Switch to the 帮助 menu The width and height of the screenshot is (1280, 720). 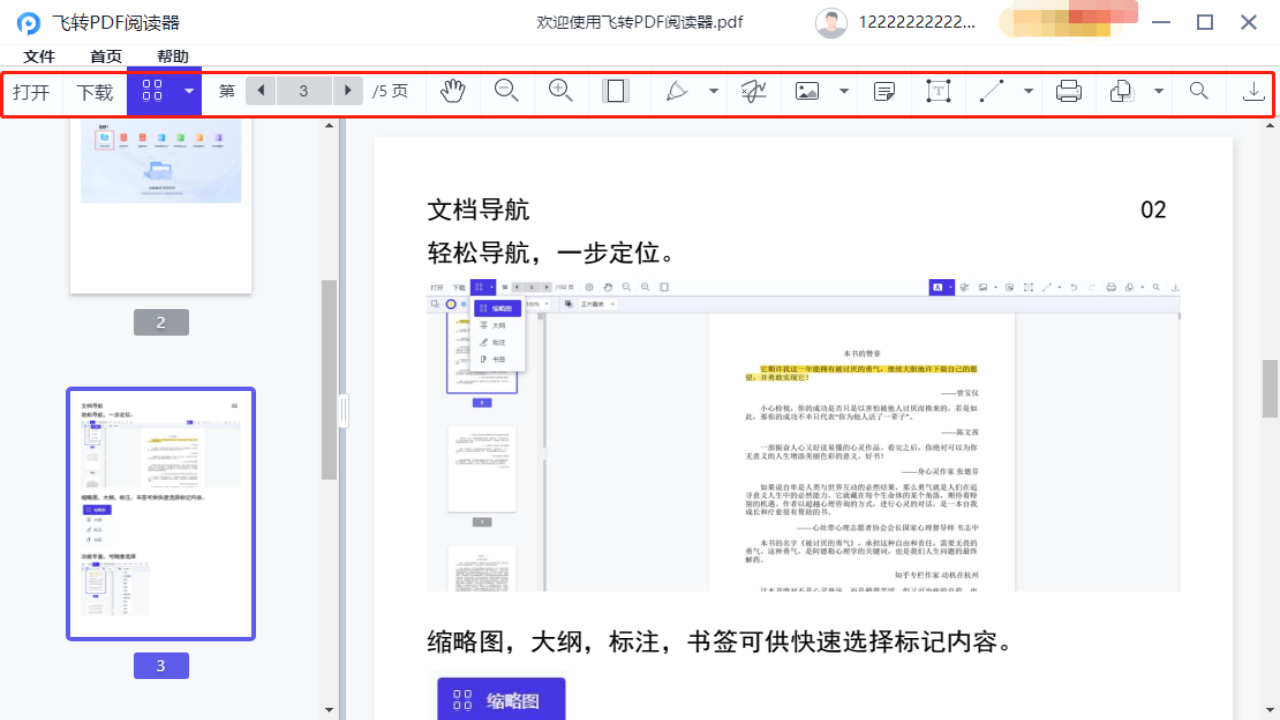171,56
